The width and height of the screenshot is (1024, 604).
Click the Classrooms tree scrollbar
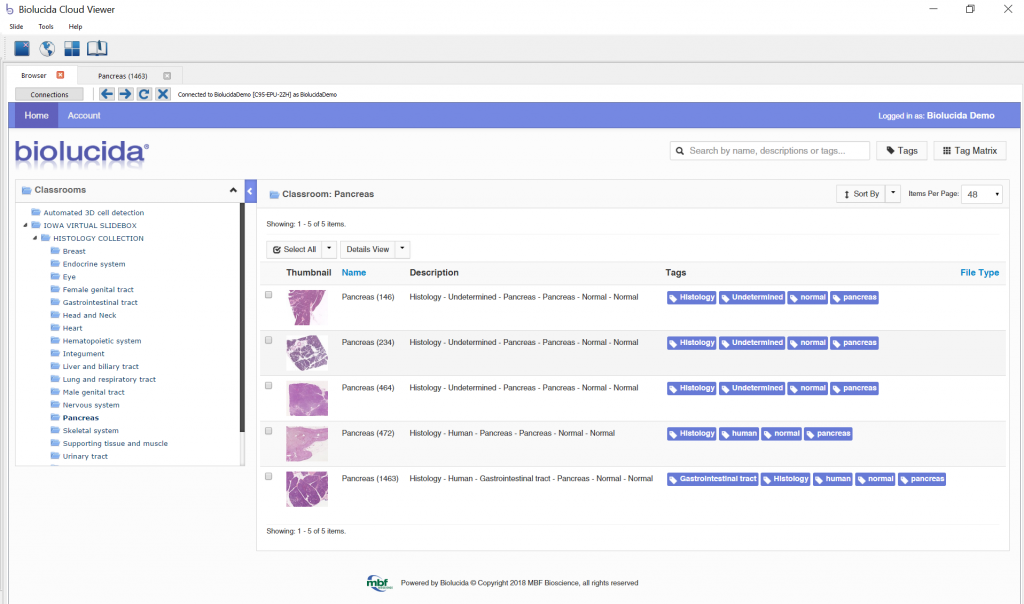click(x=242, y=317)
